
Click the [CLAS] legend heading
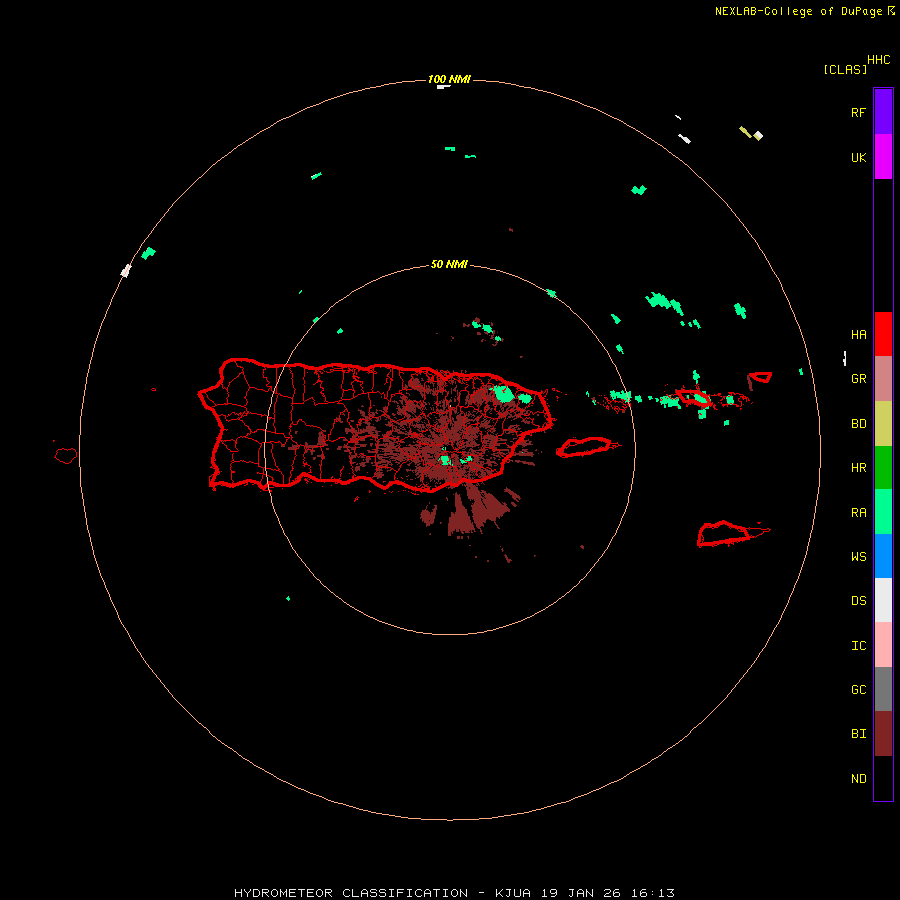click(x=845, y=69)
